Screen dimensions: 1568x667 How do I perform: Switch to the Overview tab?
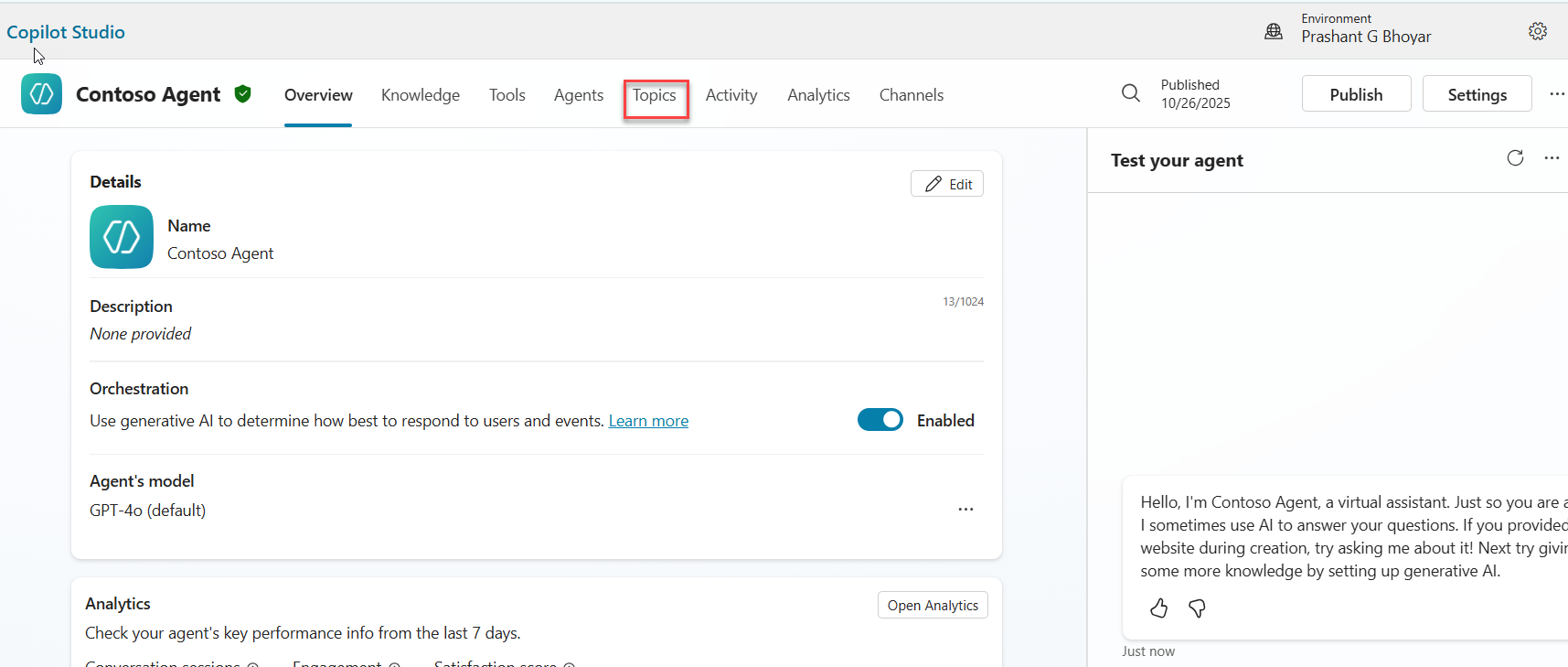tap(318, 95)
